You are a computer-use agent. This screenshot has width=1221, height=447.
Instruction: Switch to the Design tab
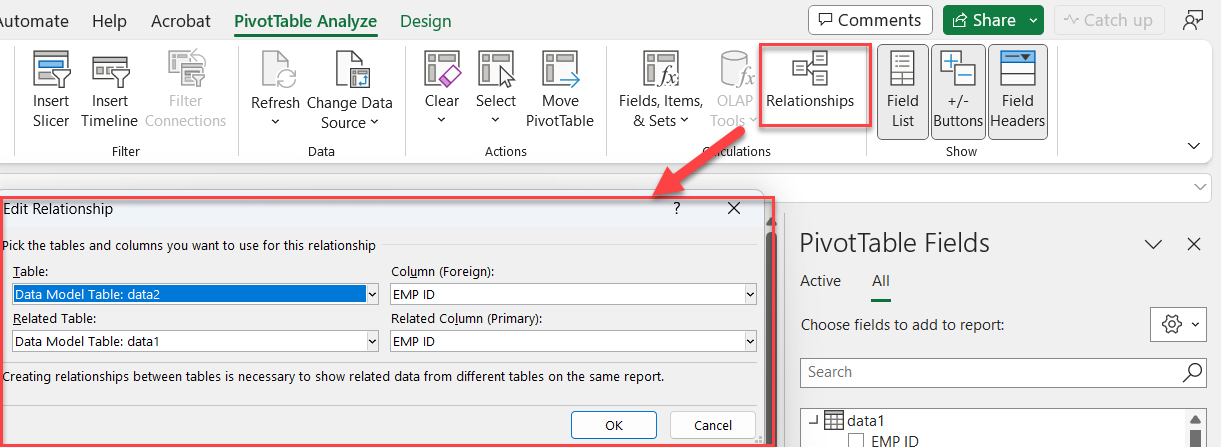point(425,21)
